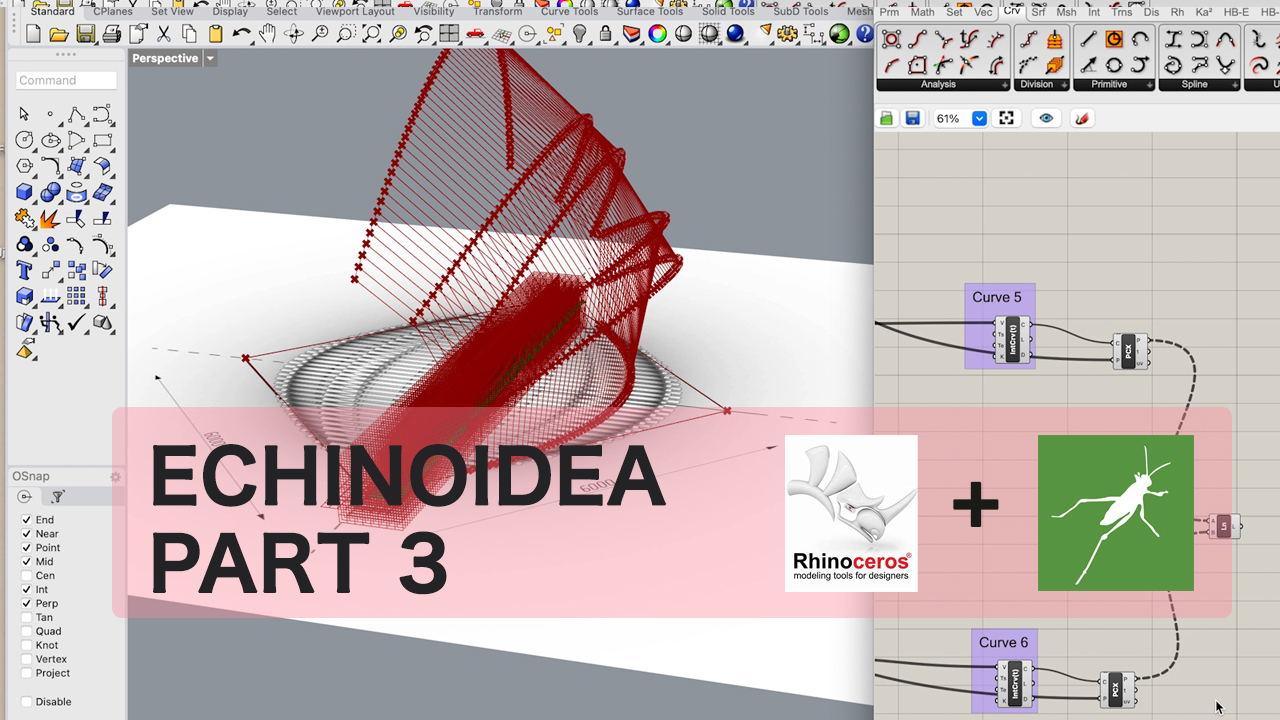The image size is (1280, 720).
Task: Toggle Grasshopper preview eye button
Action: (1046, 118)
